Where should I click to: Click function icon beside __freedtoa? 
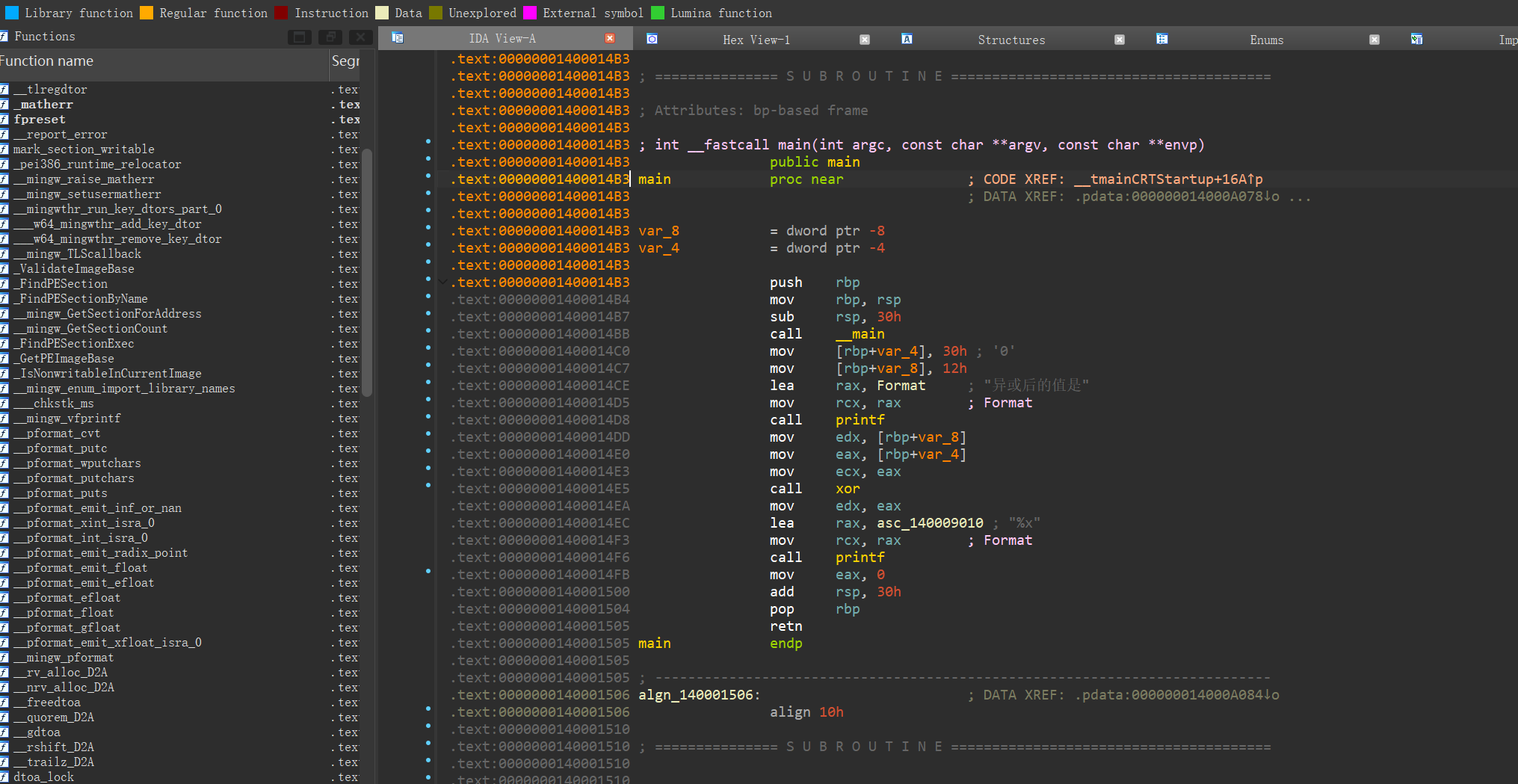pos(4,703)
